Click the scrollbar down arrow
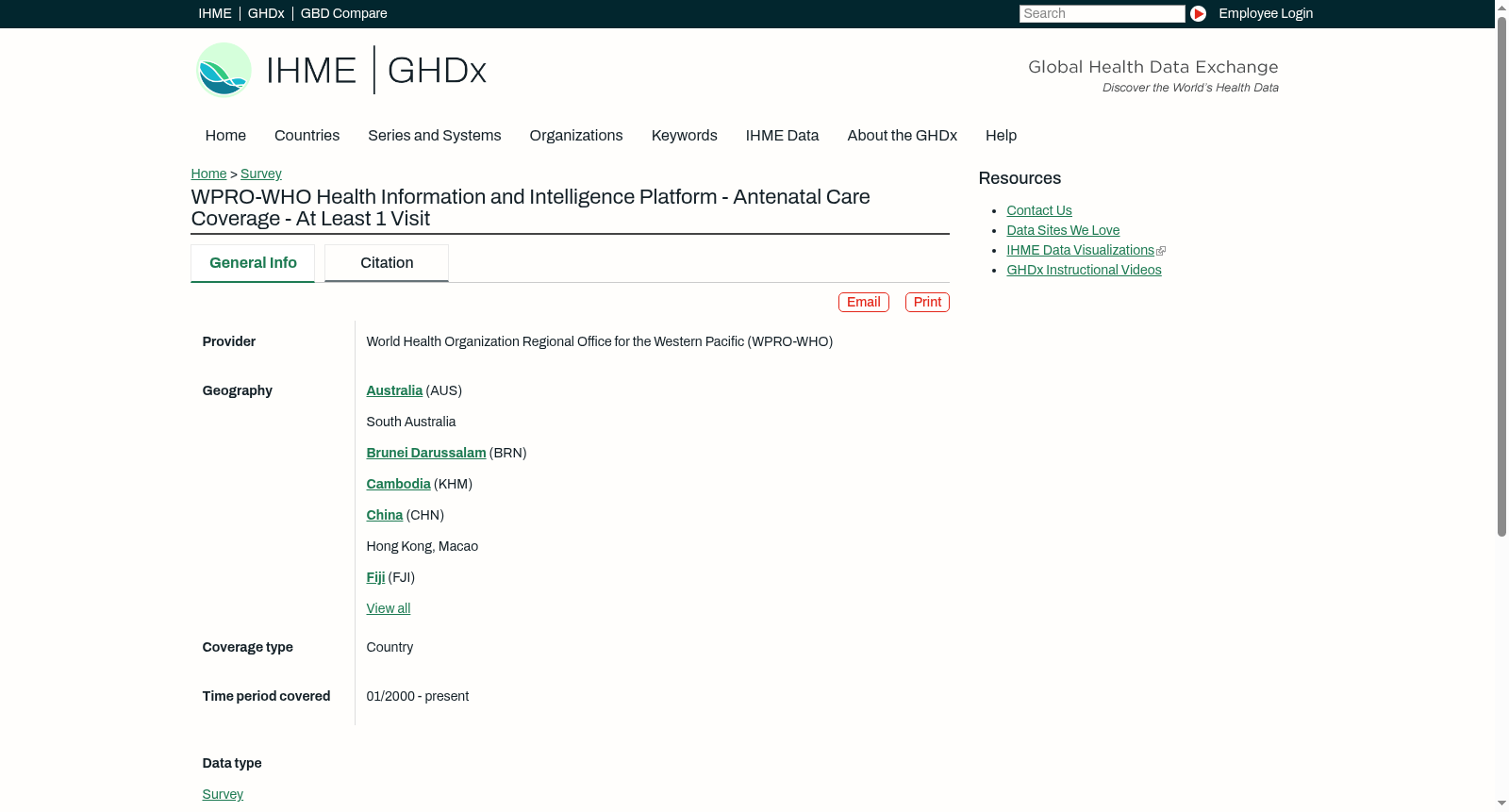1509x812 pixels. coord(1501,804)
